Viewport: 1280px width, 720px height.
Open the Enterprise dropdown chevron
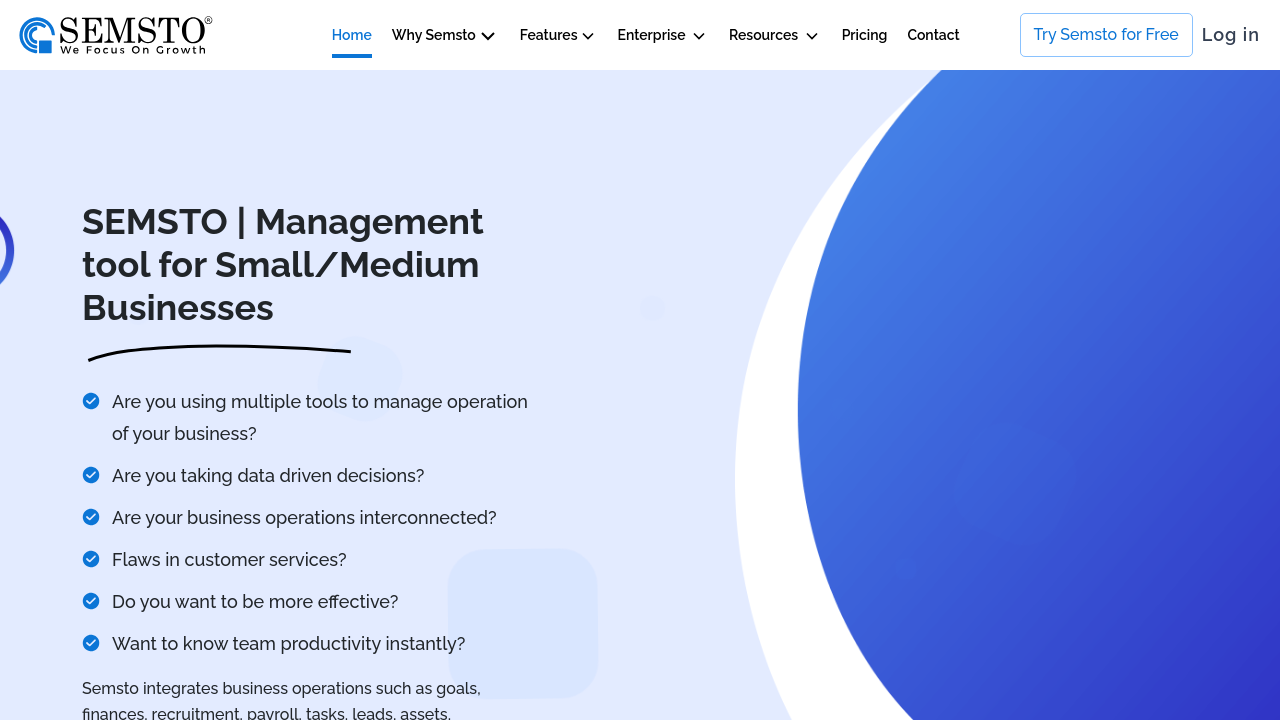(699, 36)
